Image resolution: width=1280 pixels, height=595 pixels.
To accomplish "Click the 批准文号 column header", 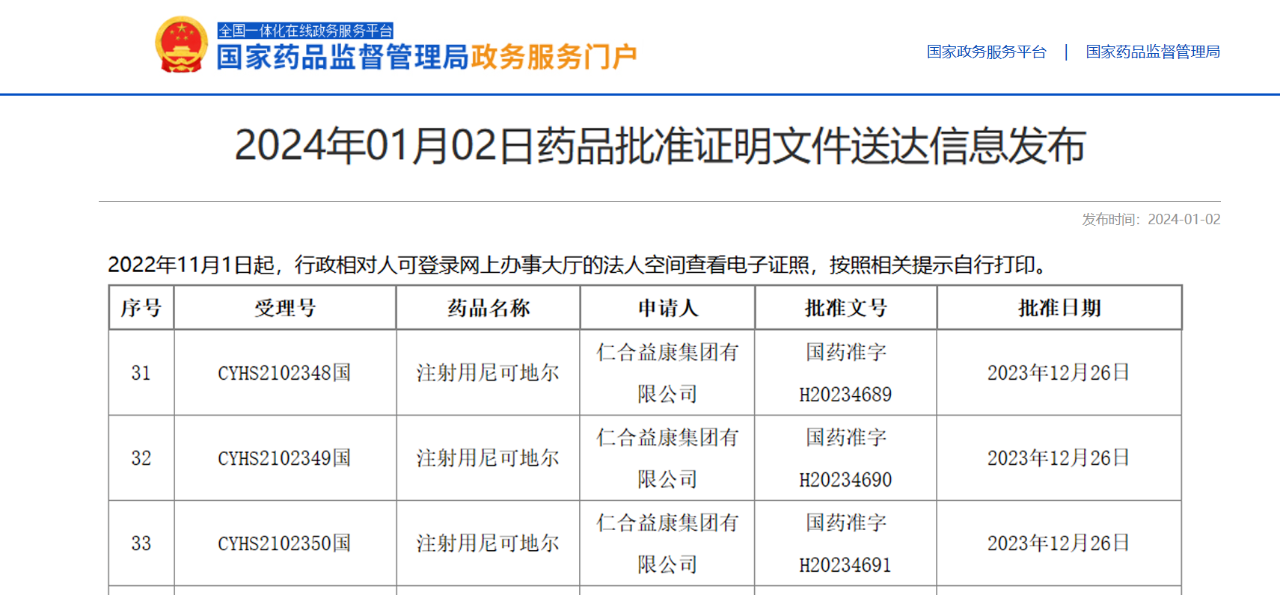I will pos(846,308).
